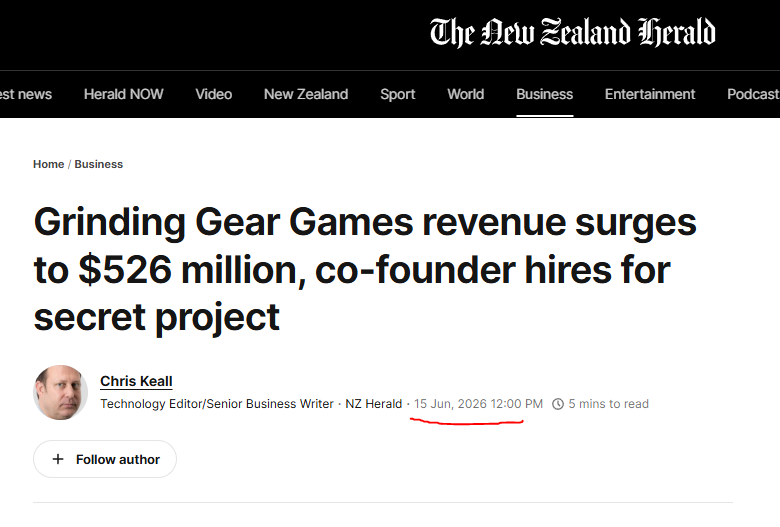780x527 pixels.
Task: Open Chris Keall's author profile photo
Action: point(60,392)
